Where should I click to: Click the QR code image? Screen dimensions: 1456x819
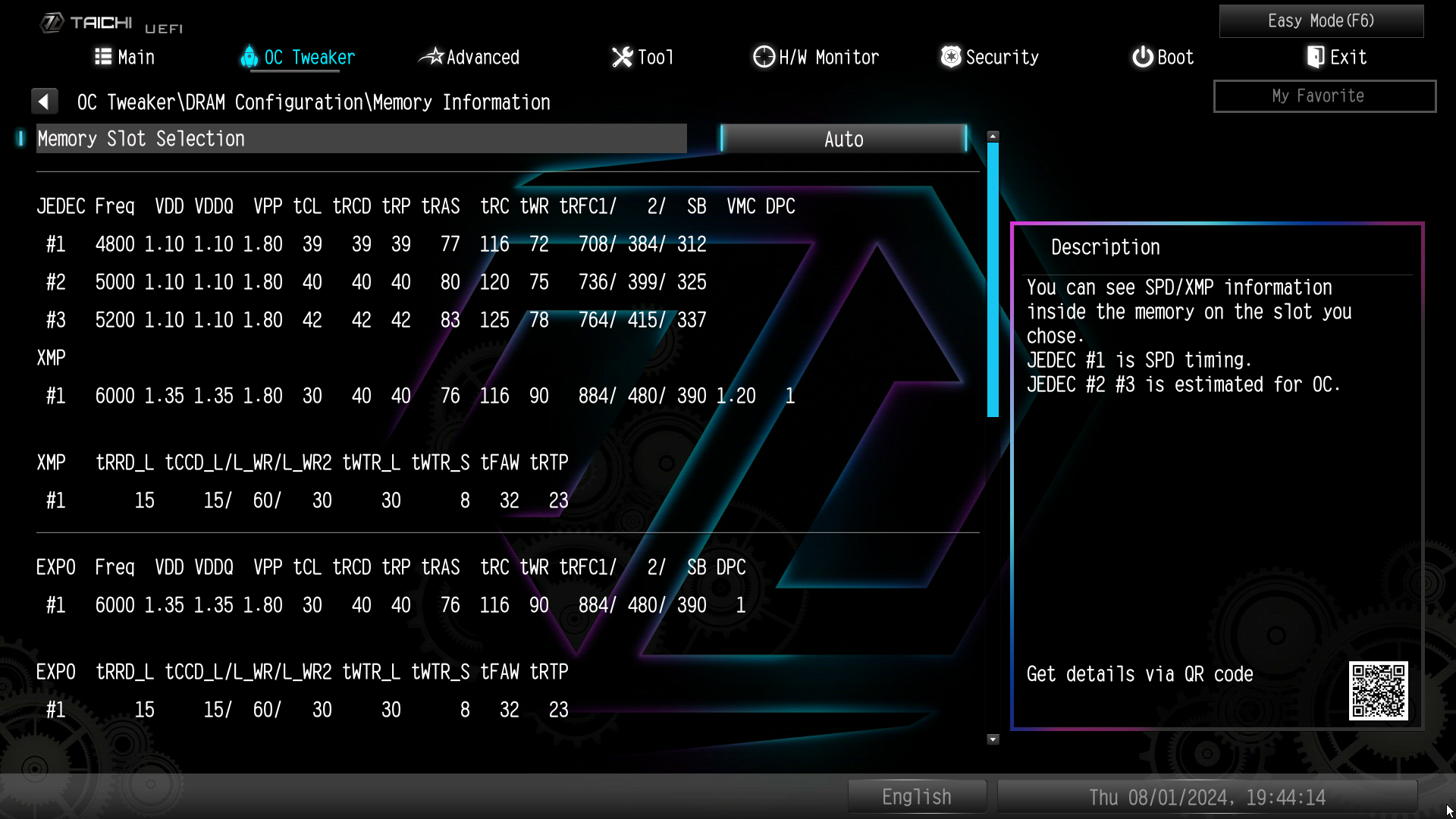tap(1378, 691)
